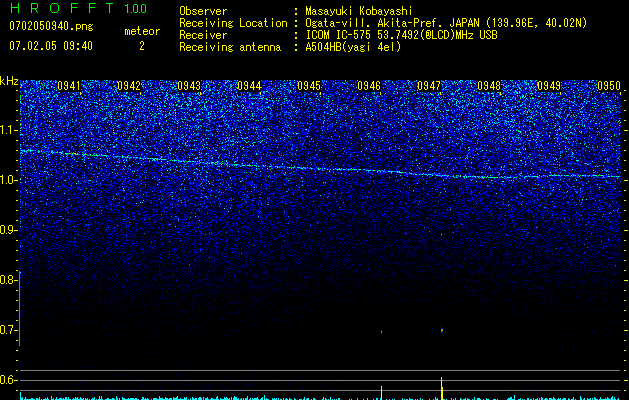Click the 0.9 kHz axis label

click(8, 230)
